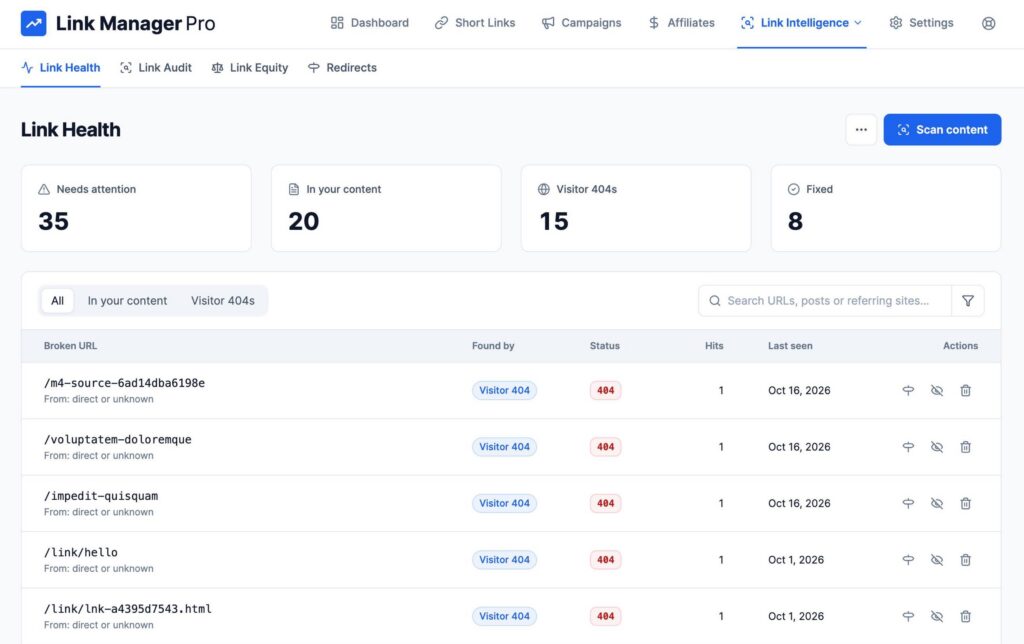The width and height of the screenshot is (1024, 644).
Task: Open the three-dots more options button
Action: [x=861, y=129]
